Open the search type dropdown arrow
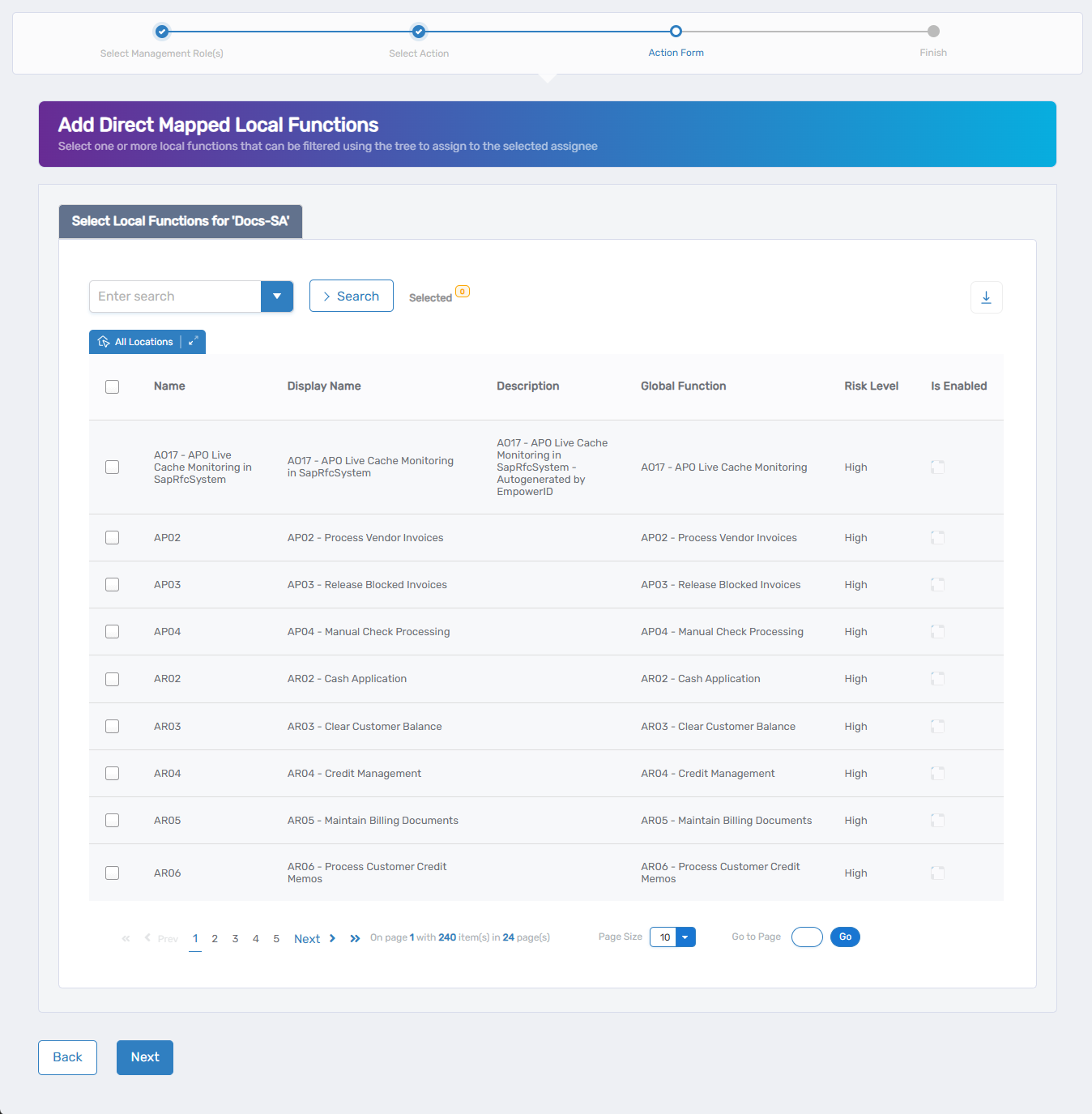Image resolution: width=1092 pixels, height=1114 pixels. (277, 296)
